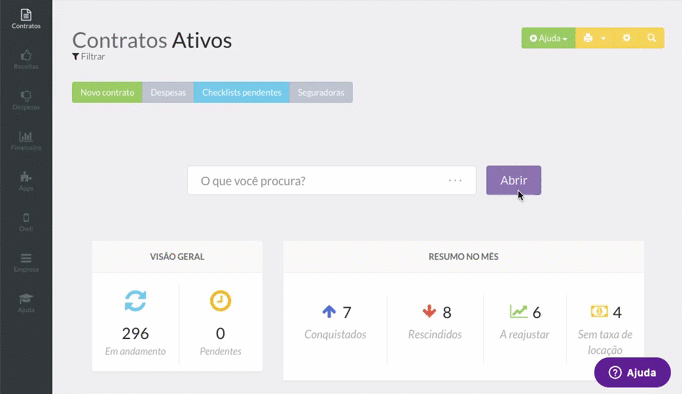Open search options three-dots menu

[x=455, y=180]
